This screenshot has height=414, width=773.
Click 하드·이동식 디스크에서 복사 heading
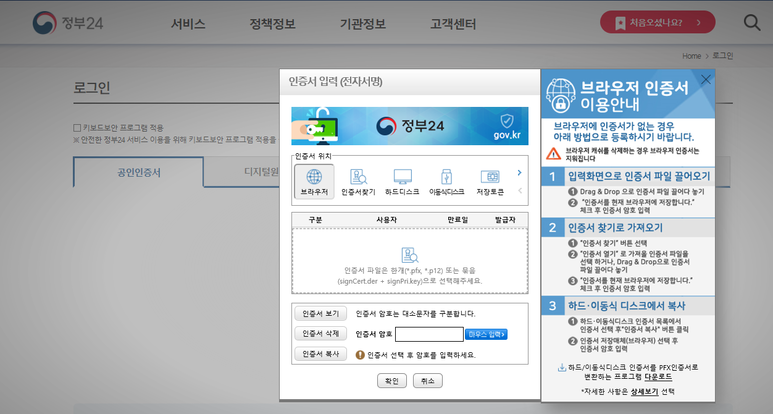tap(627, 306)
